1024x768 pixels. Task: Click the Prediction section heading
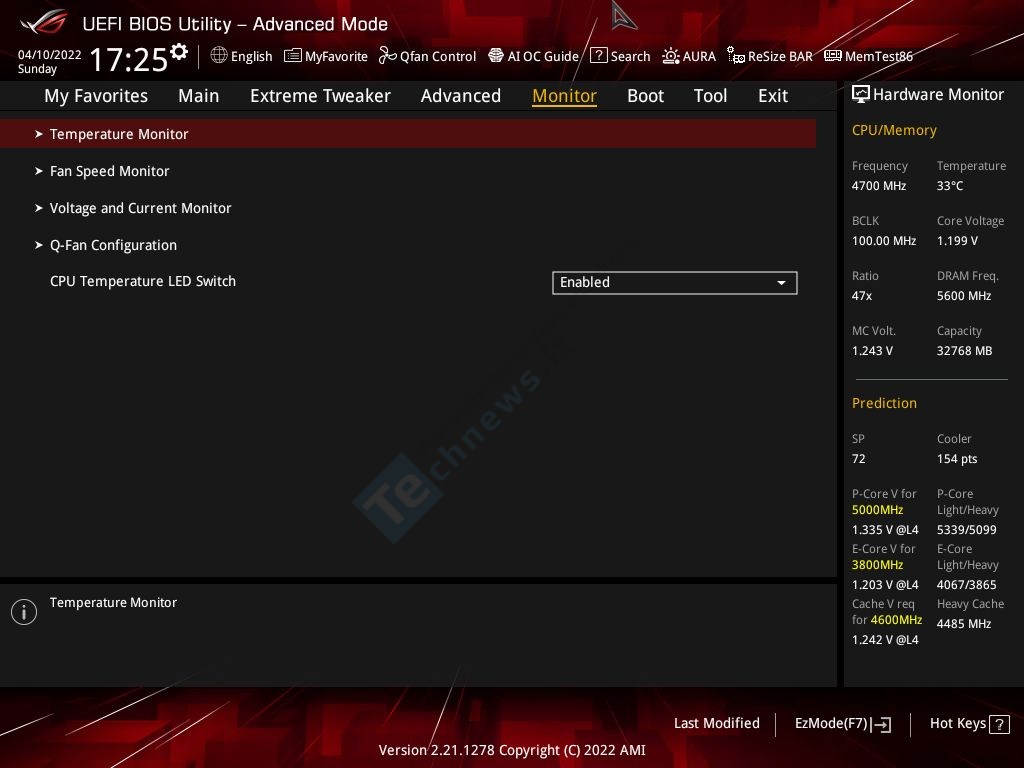click(884, 403)
